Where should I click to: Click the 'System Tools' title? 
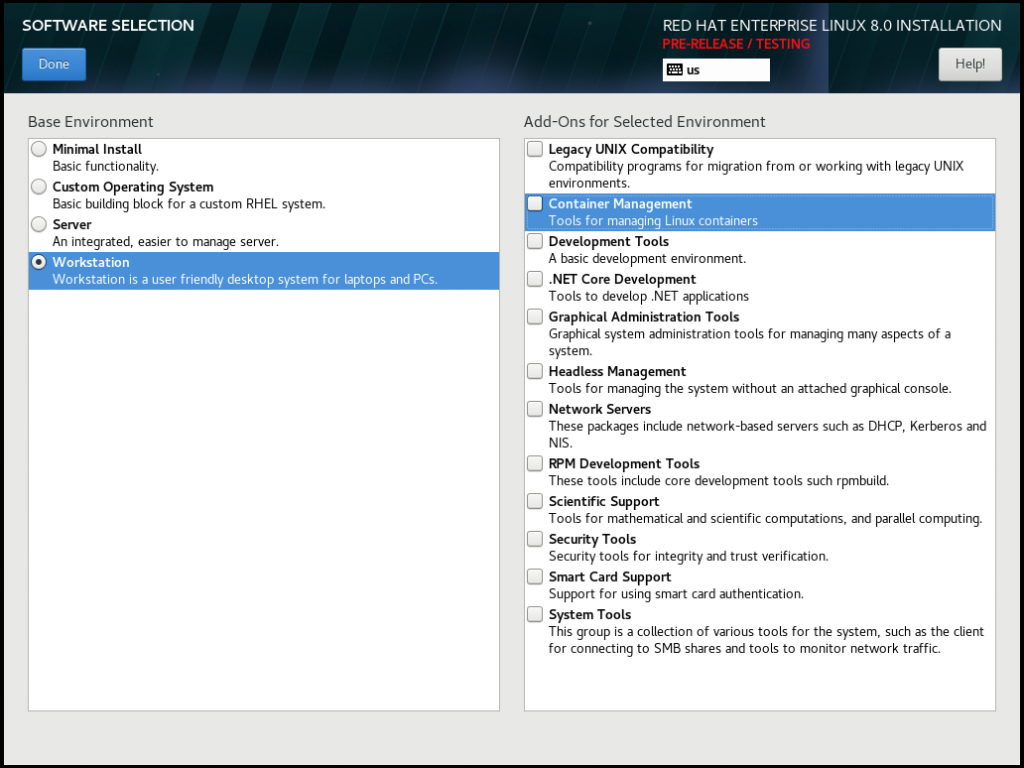pyautogui.click(x=590, y=615)
